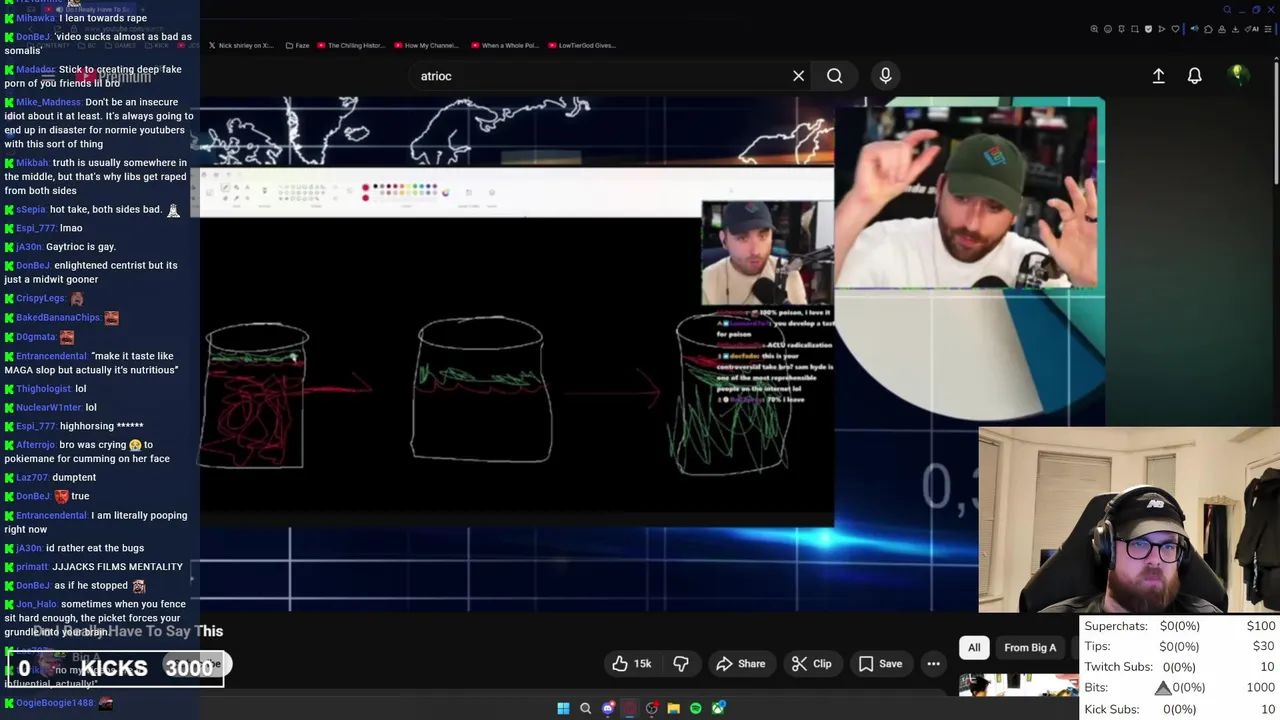Click chat username 'Entrancendental' beside 'make it taste like'
Screen dimensions: 1280x720
coord(51,356)
